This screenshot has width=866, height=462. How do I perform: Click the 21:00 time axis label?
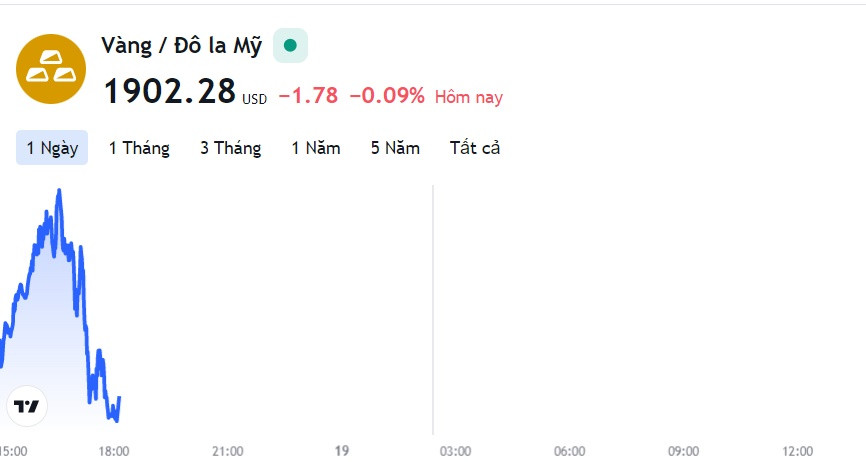click(228, 451)
